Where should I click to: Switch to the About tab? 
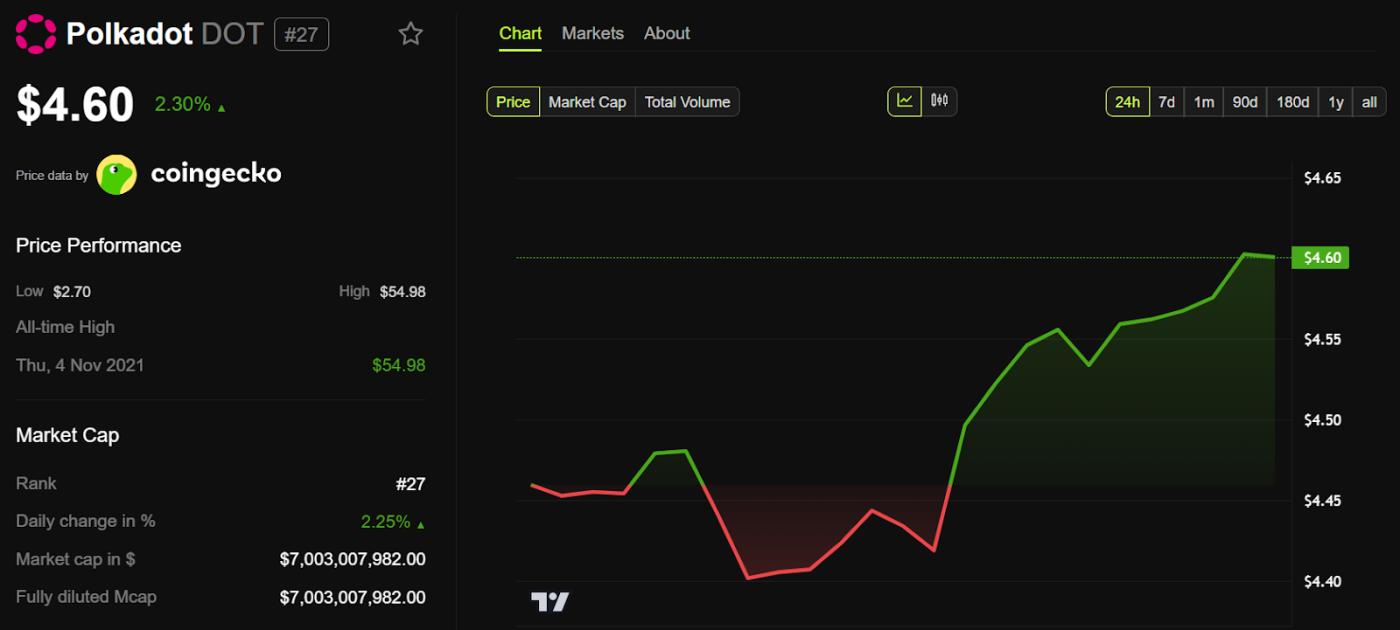666,32
